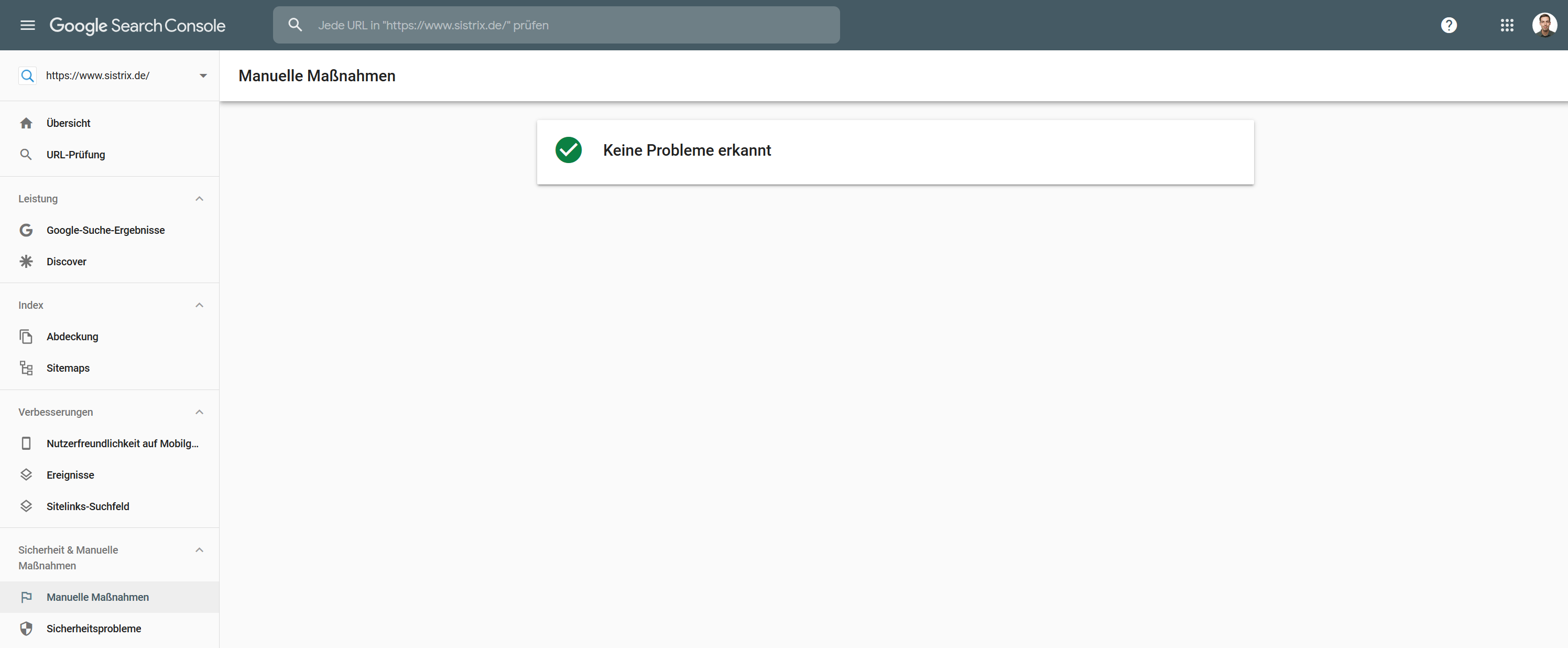
Task: Collapse Sicherheit & Manuelle Maßnahmen section
Action: (x=199, y=550)
